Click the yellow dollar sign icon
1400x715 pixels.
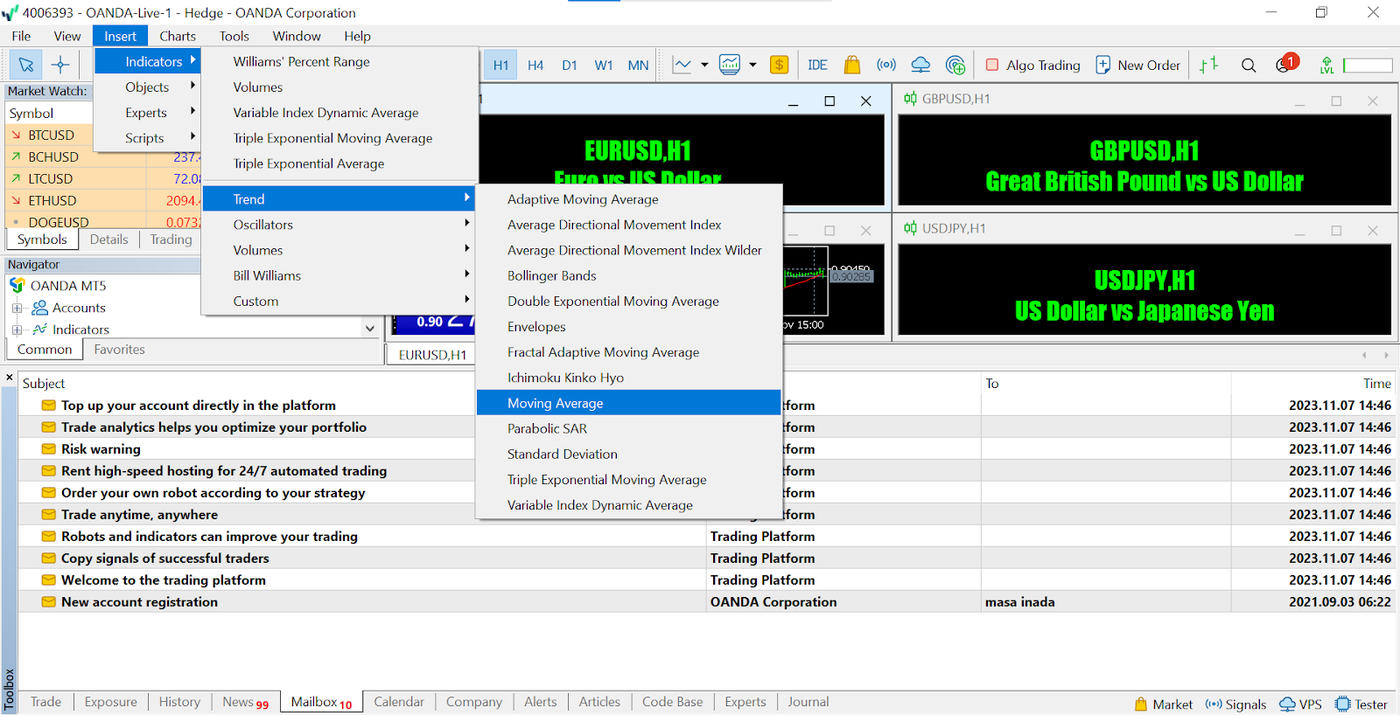[x=779, y=65]
